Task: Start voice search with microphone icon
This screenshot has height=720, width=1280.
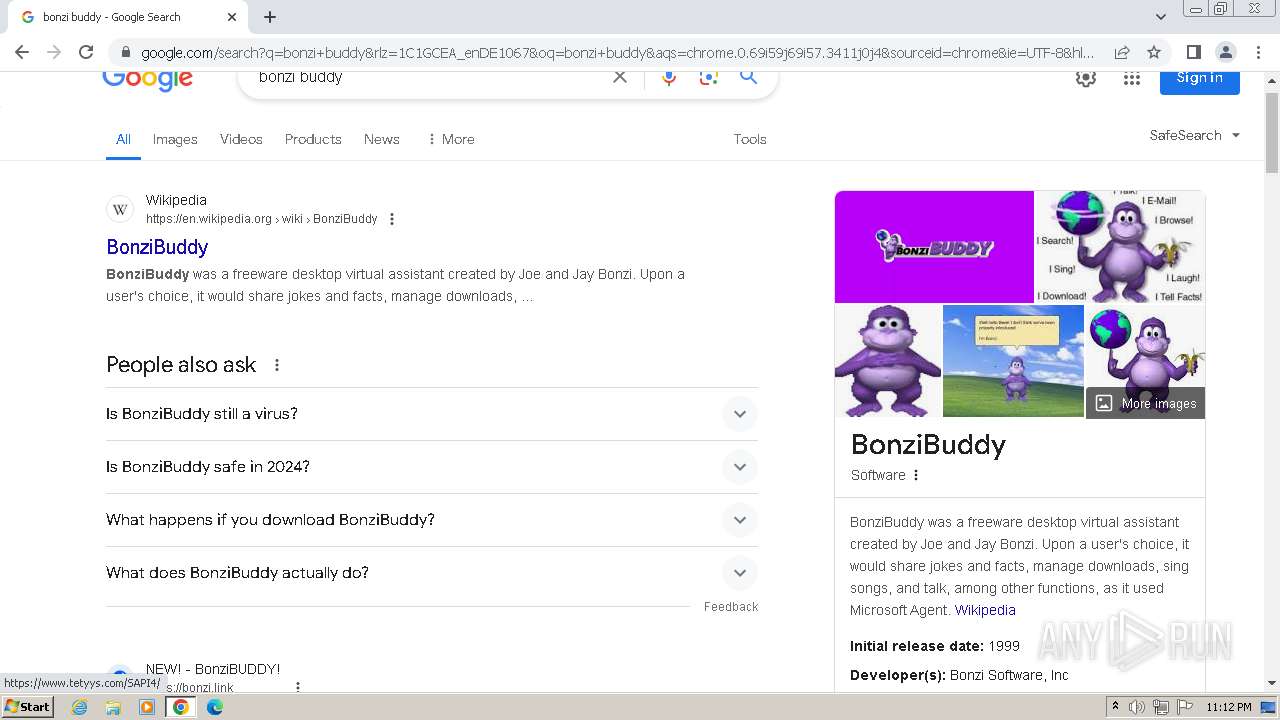Action: pyautogui.click(x=668, y=78)
